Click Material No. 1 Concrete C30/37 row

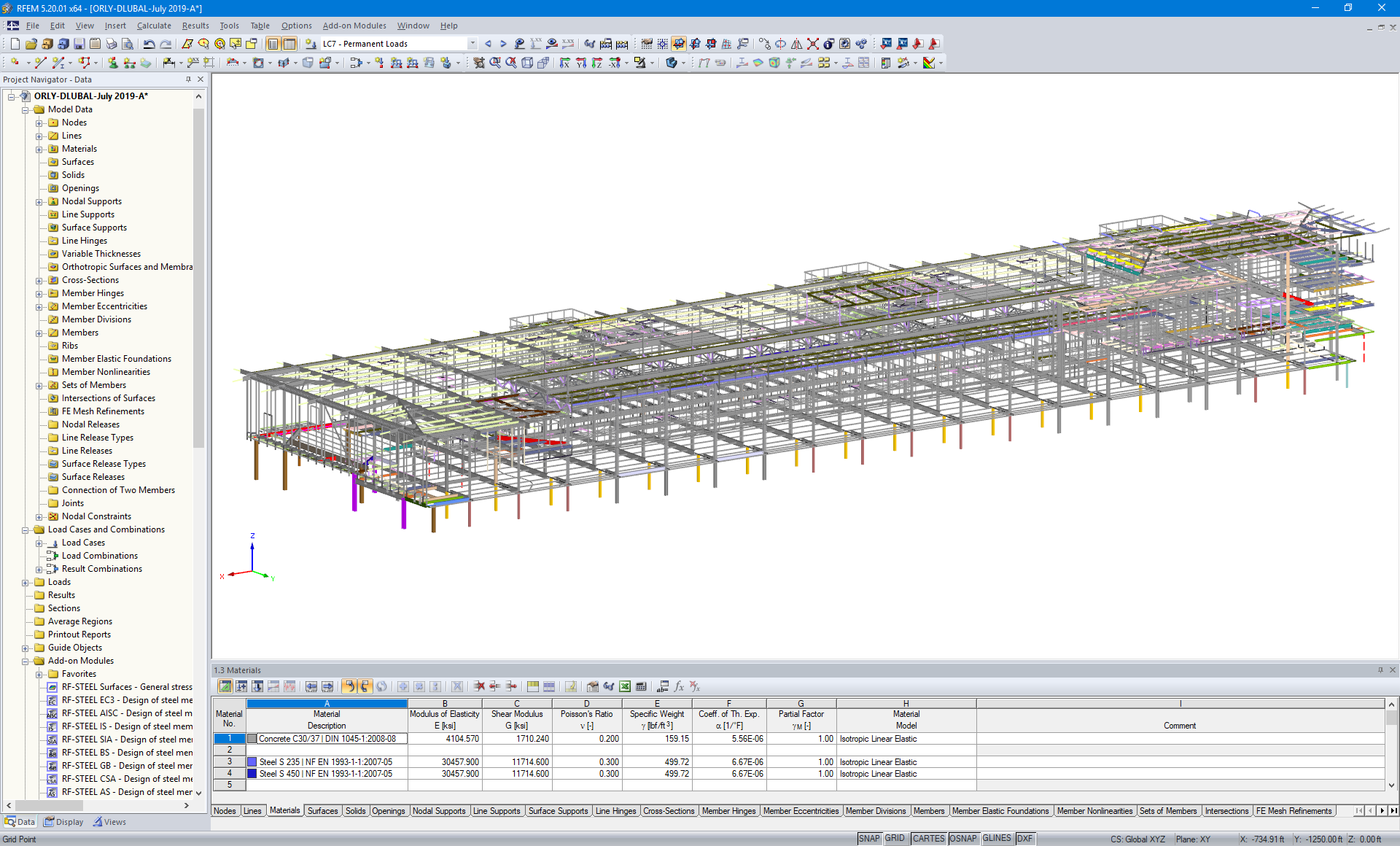click(327, 739)
